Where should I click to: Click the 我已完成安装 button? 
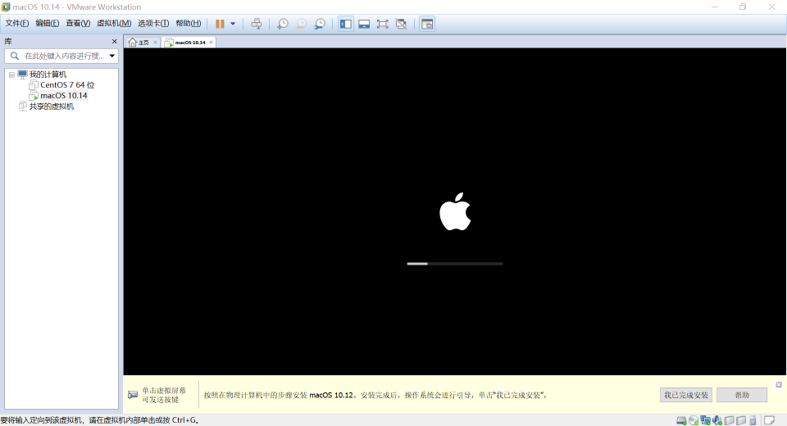pyautogui.click(x=686, y=395)
